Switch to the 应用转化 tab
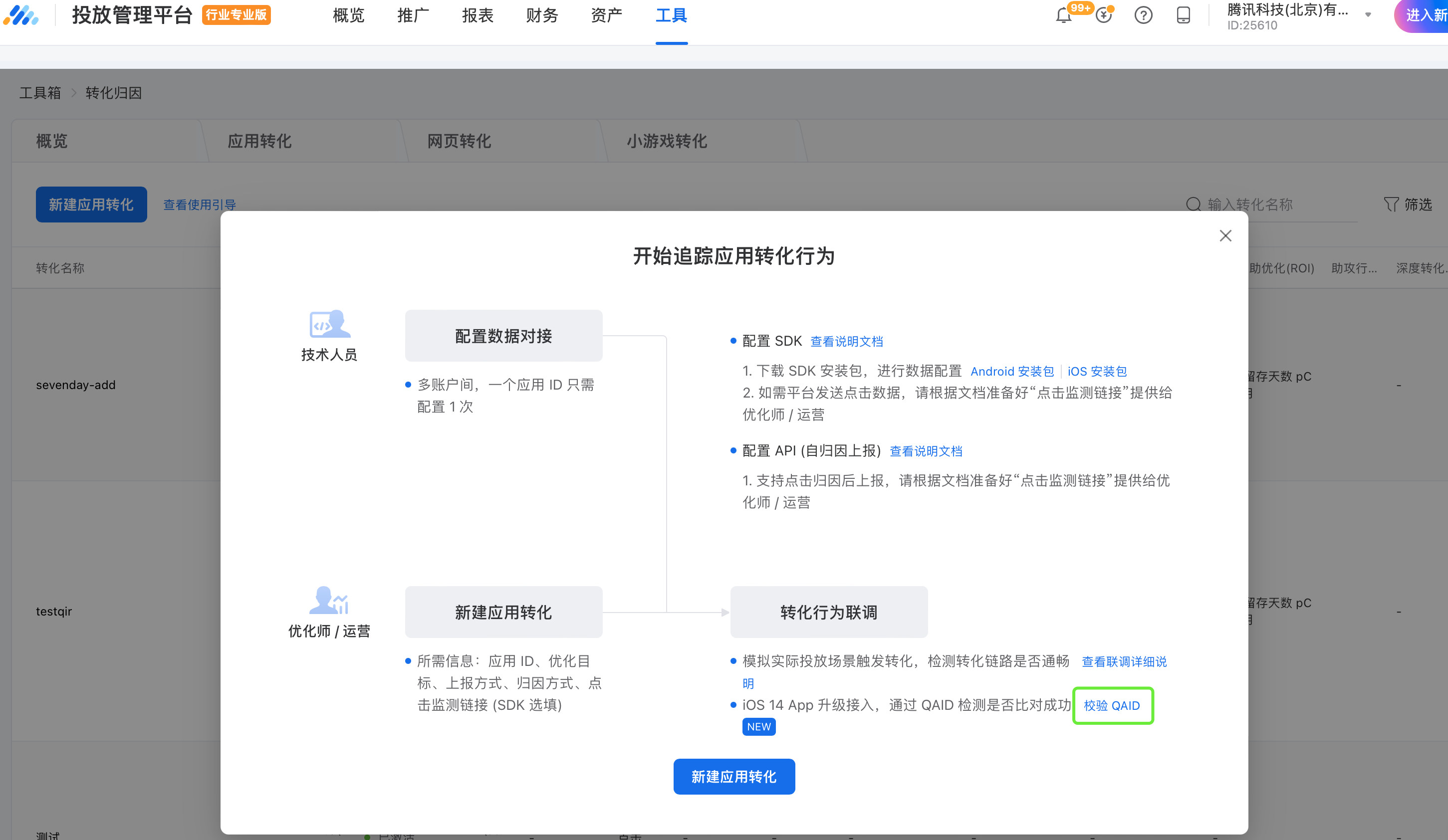The width and height of the screenshot is (1448, 840). point(260,141)
